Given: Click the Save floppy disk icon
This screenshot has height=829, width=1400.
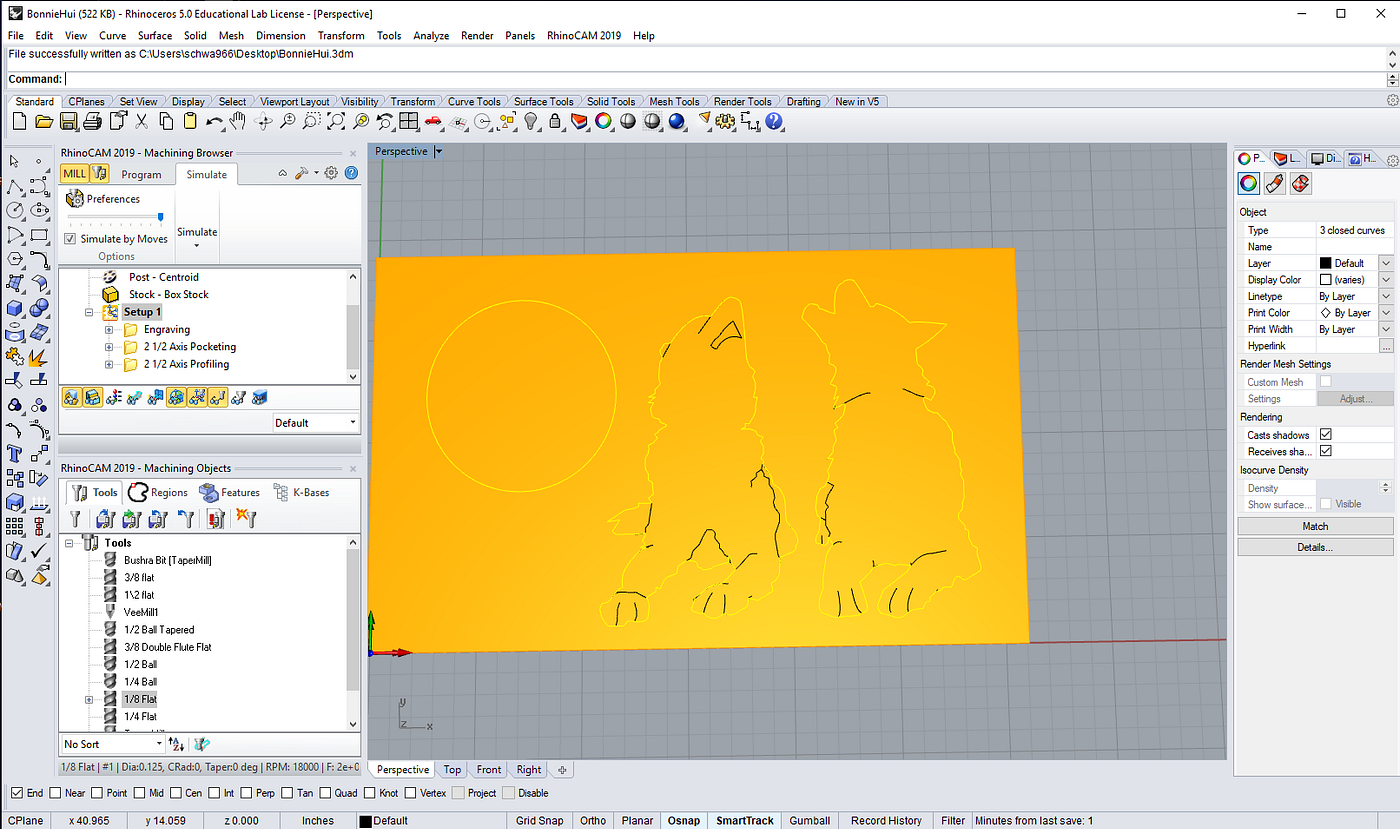Looking at the screenshot, I should click(x=68, y=121).
